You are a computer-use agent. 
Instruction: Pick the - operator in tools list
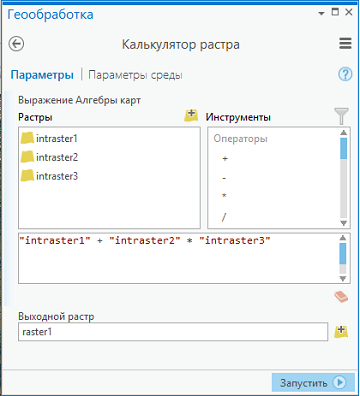[x=224, y=179]
